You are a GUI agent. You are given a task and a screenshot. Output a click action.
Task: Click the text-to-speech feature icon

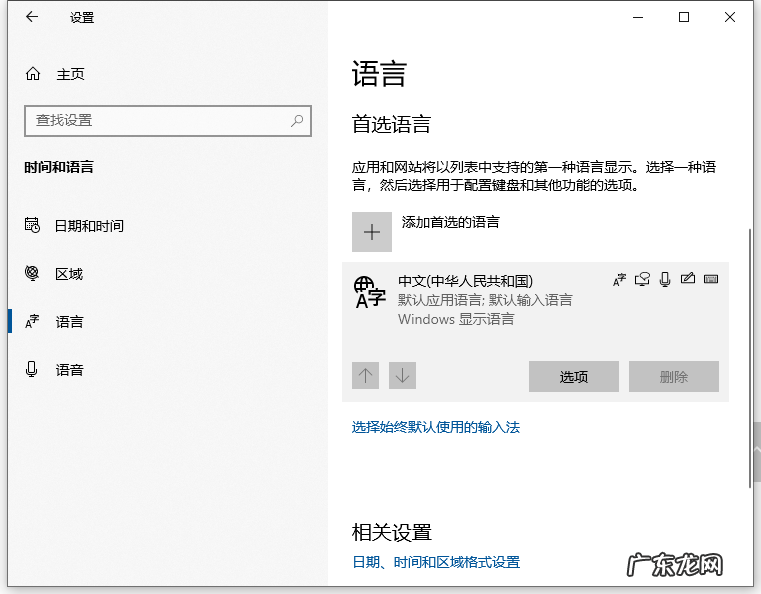click(x=642, y=279)
